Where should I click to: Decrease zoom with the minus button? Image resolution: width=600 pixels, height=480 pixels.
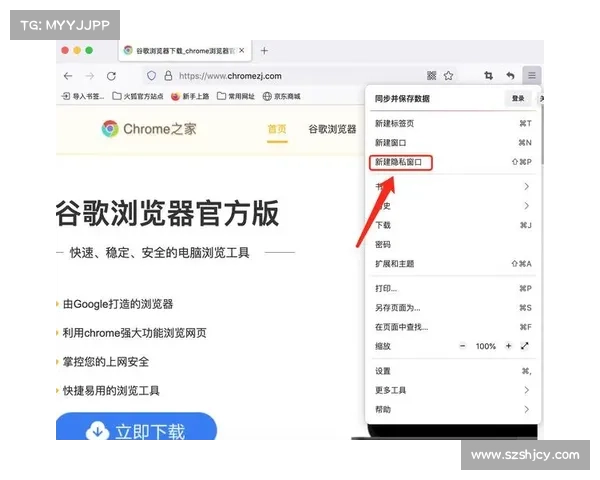tap(462, 346)
